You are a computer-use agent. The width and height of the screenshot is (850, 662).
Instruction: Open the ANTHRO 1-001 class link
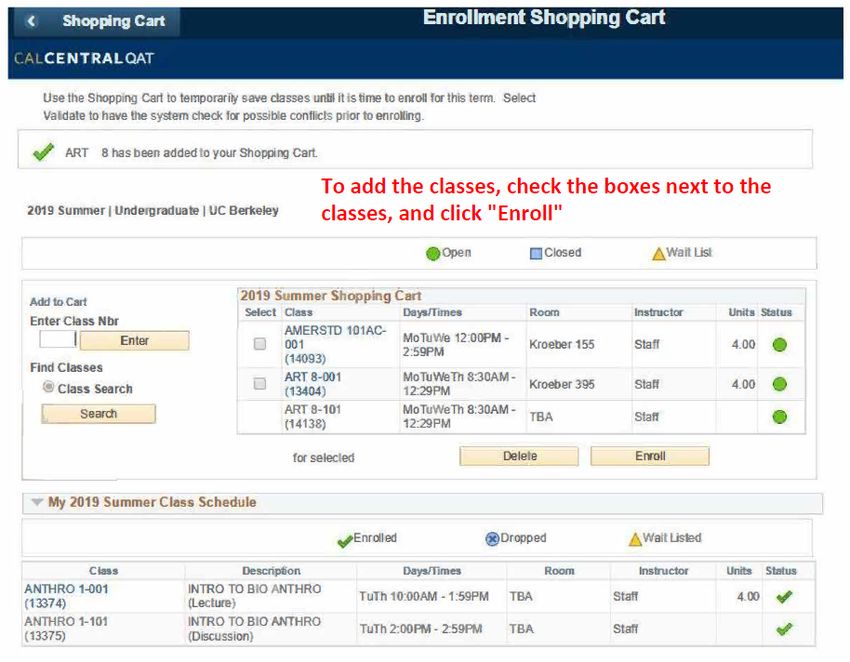point(66,596)
